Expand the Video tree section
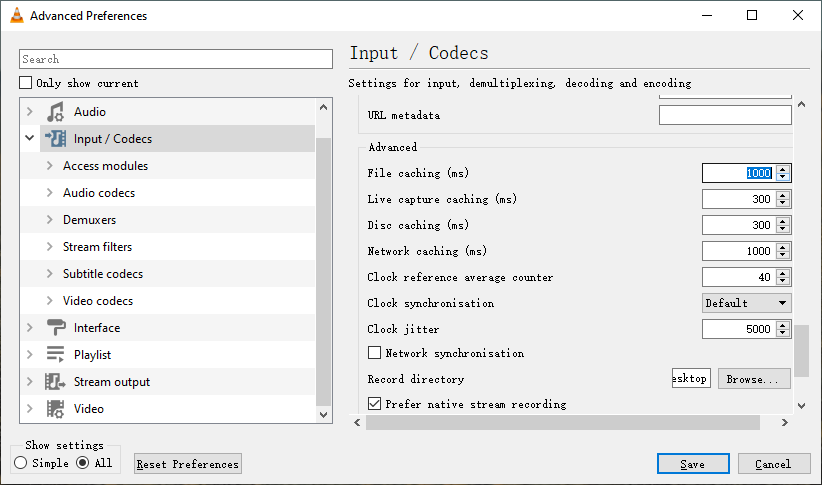 click(x=30, y=408)
